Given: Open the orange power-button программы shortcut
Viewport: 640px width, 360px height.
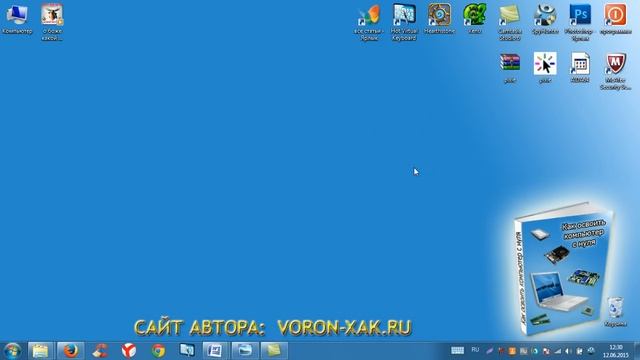Looking at the screenshot, I should point(615,18).
